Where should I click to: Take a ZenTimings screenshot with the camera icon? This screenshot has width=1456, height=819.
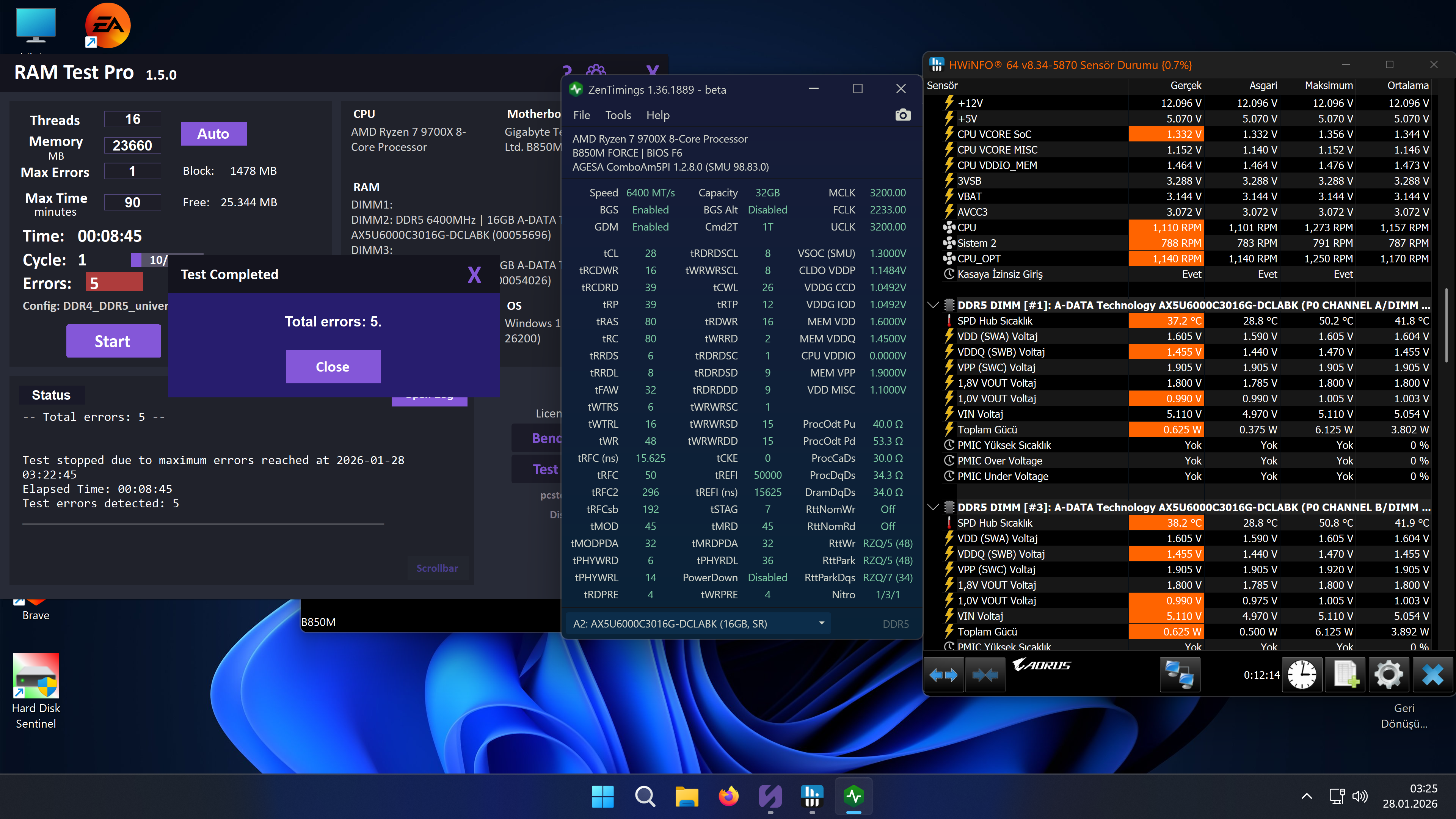[903, 115]
